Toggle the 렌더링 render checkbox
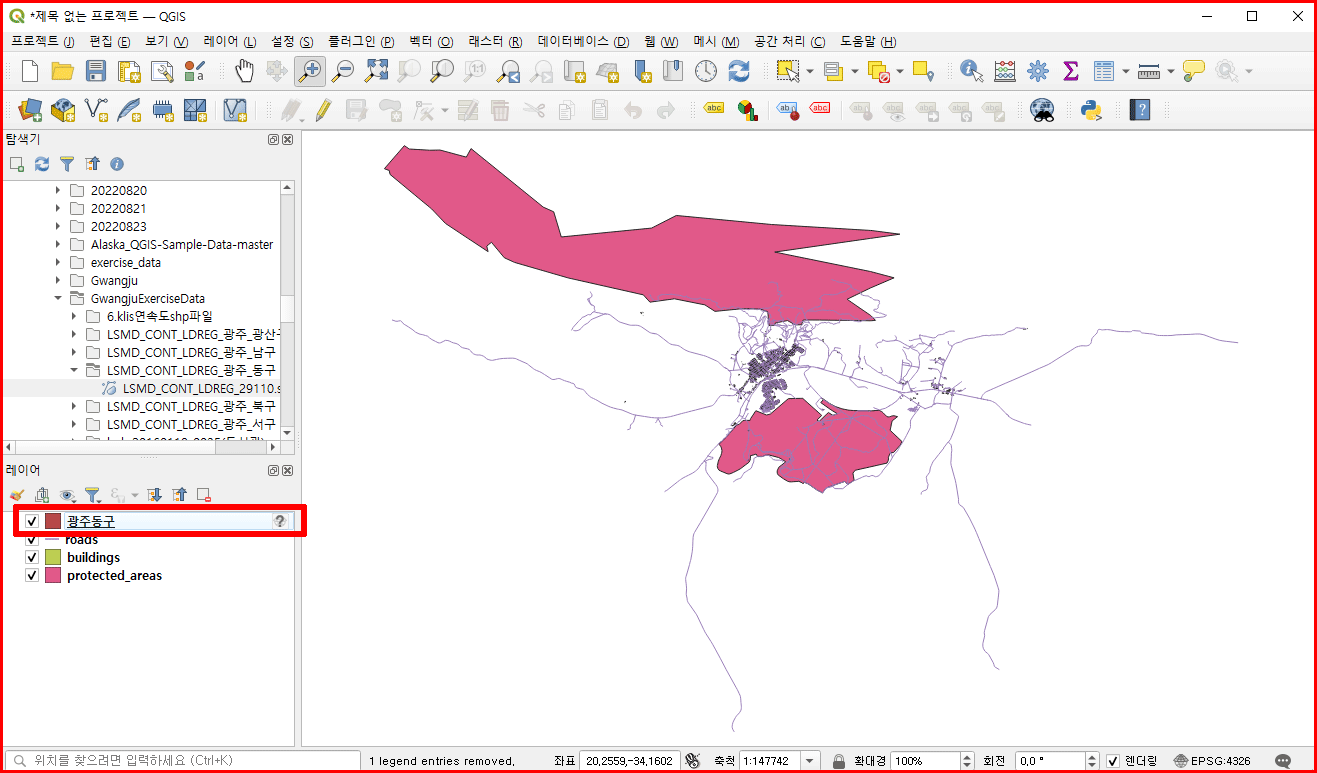Screen dimensions: 1317x773 pos(1113,761)
